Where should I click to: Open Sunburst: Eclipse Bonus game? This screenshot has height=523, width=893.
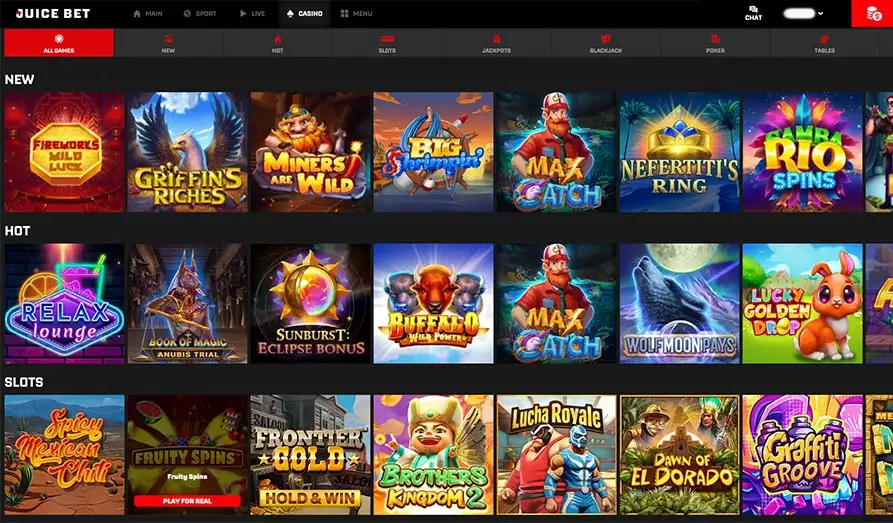(310, 304)
